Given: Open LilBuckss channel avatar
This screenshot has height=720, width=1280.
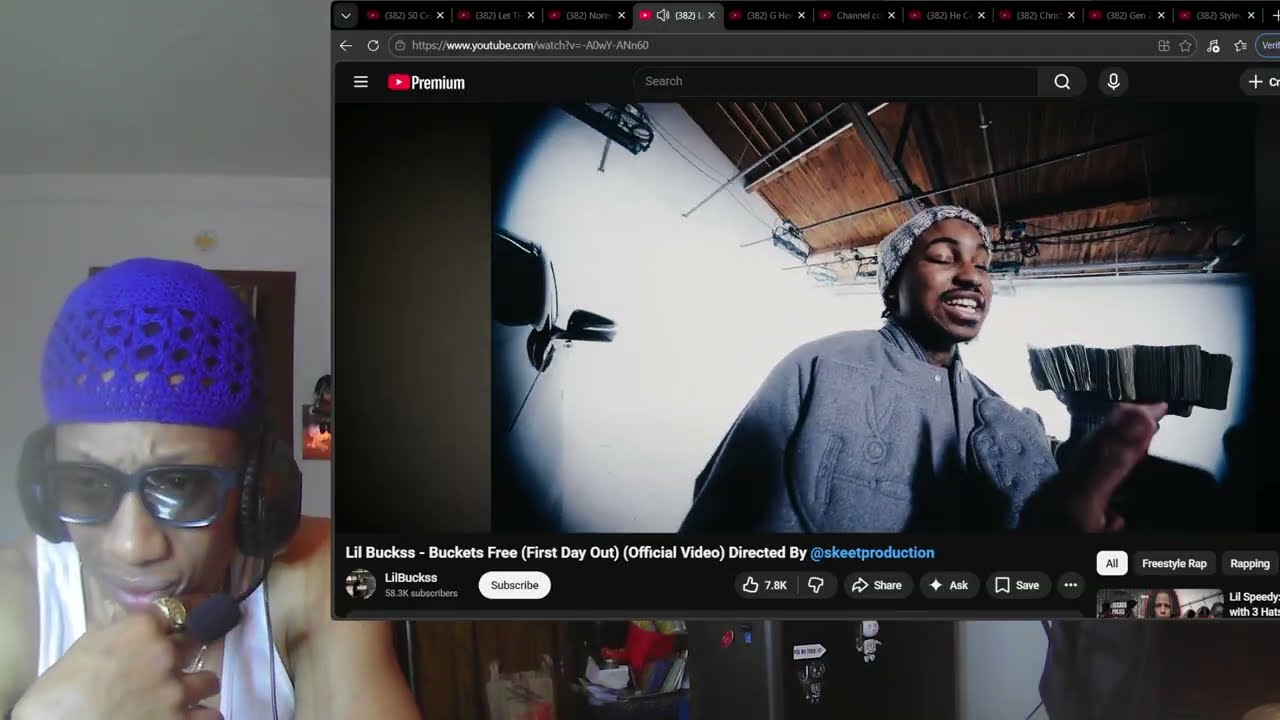Looking at the screenshot, I should click(x=360, y=585).
